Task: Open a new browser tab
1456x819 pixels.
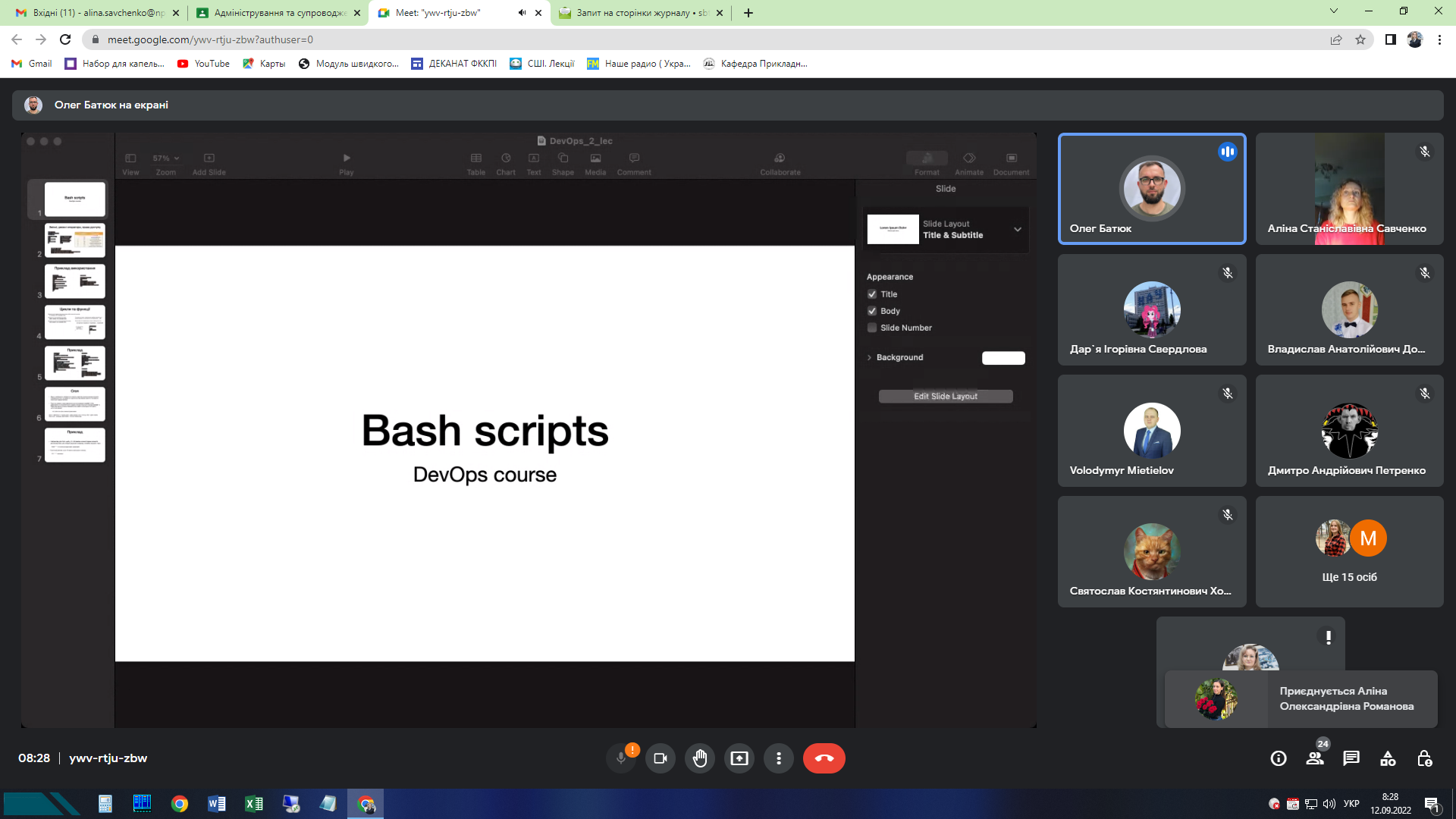Action: coord(748,13)
